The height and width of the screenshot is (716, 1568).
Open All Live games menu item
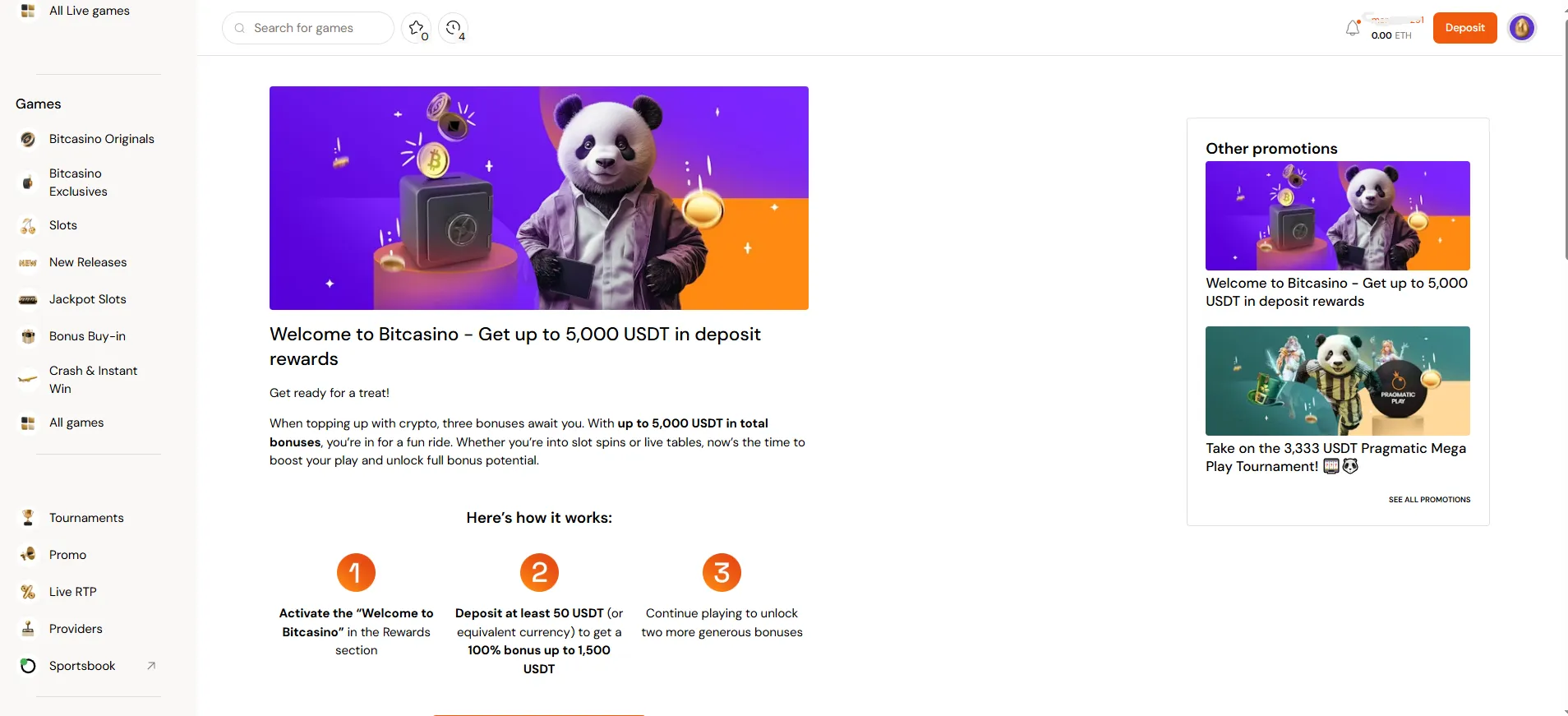89,11
